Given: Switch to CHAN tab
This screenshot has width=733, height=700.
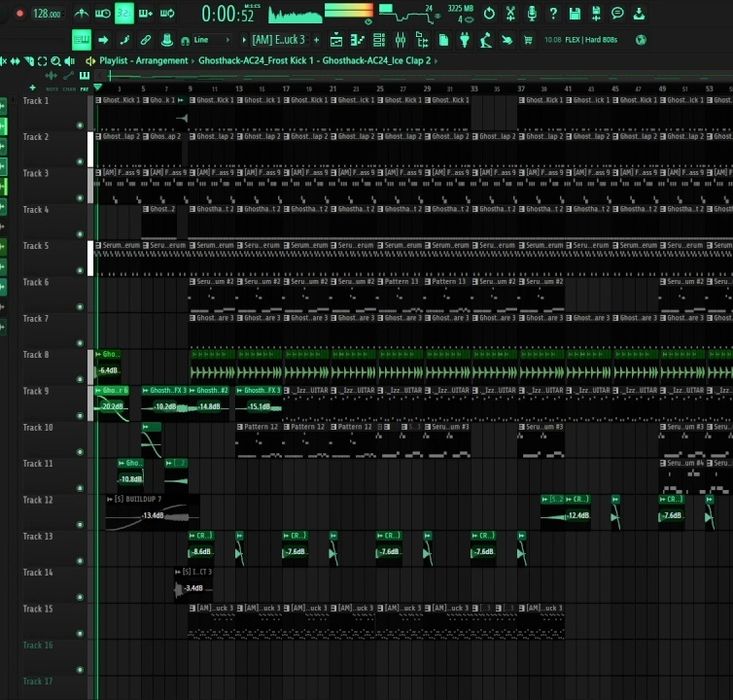Looking at the screenshot, I should pos(69,89).
